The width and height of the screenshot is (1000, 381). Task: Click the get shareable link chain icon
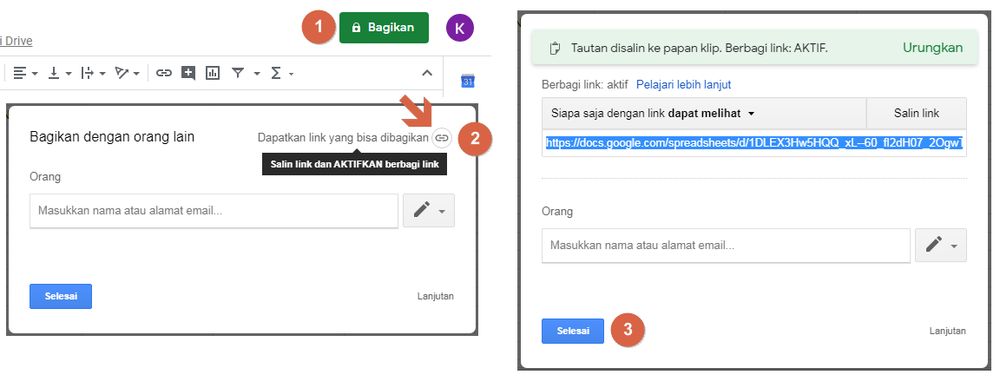(441, 137)
